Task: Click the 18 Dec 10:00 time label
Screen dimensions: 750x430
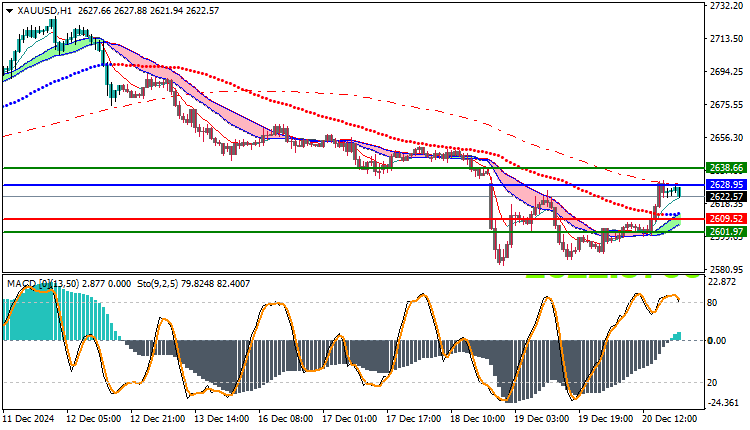Action: click(478, 419)
